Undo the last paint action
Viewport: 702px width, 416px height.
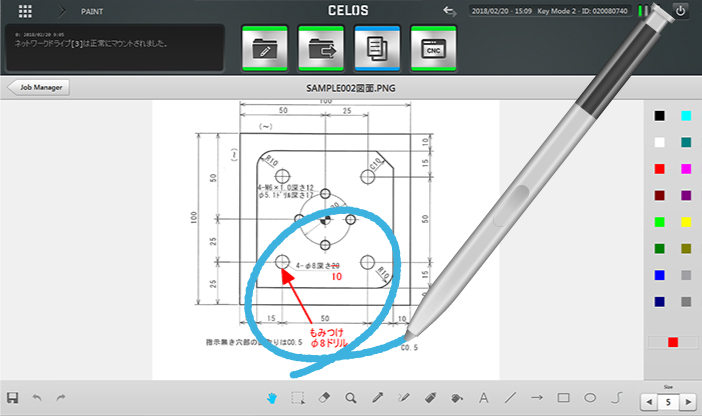[x=37, y=398]
